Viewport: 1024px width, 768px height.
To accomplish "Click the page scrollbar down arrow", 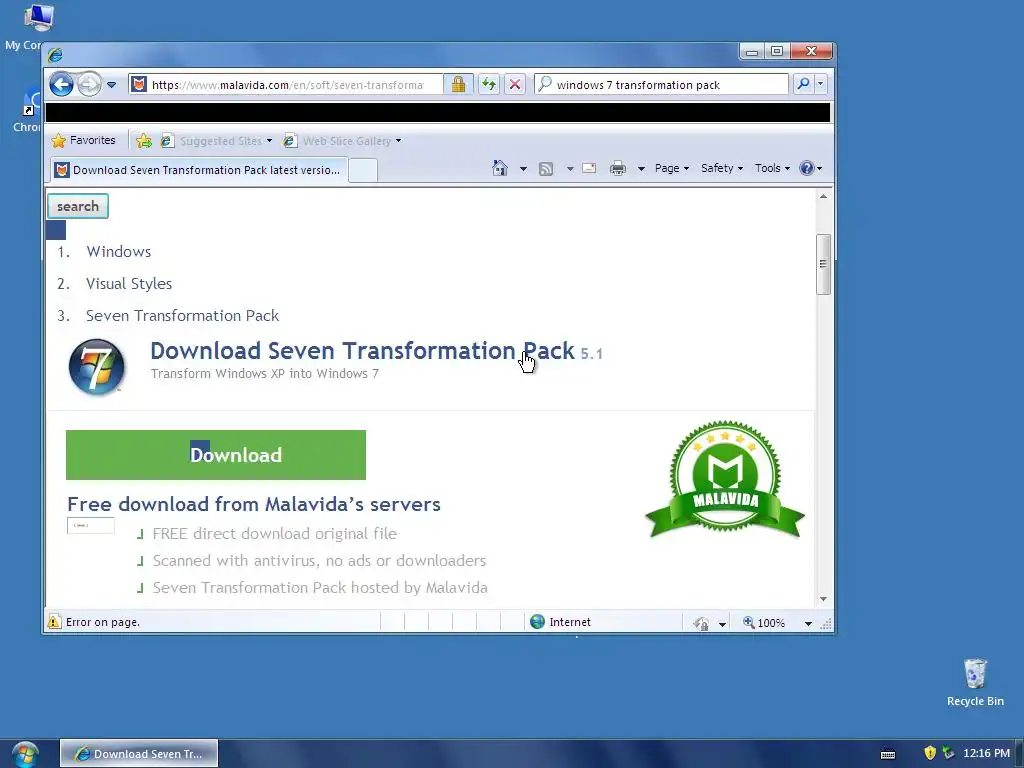I will (x=824, y=599).
